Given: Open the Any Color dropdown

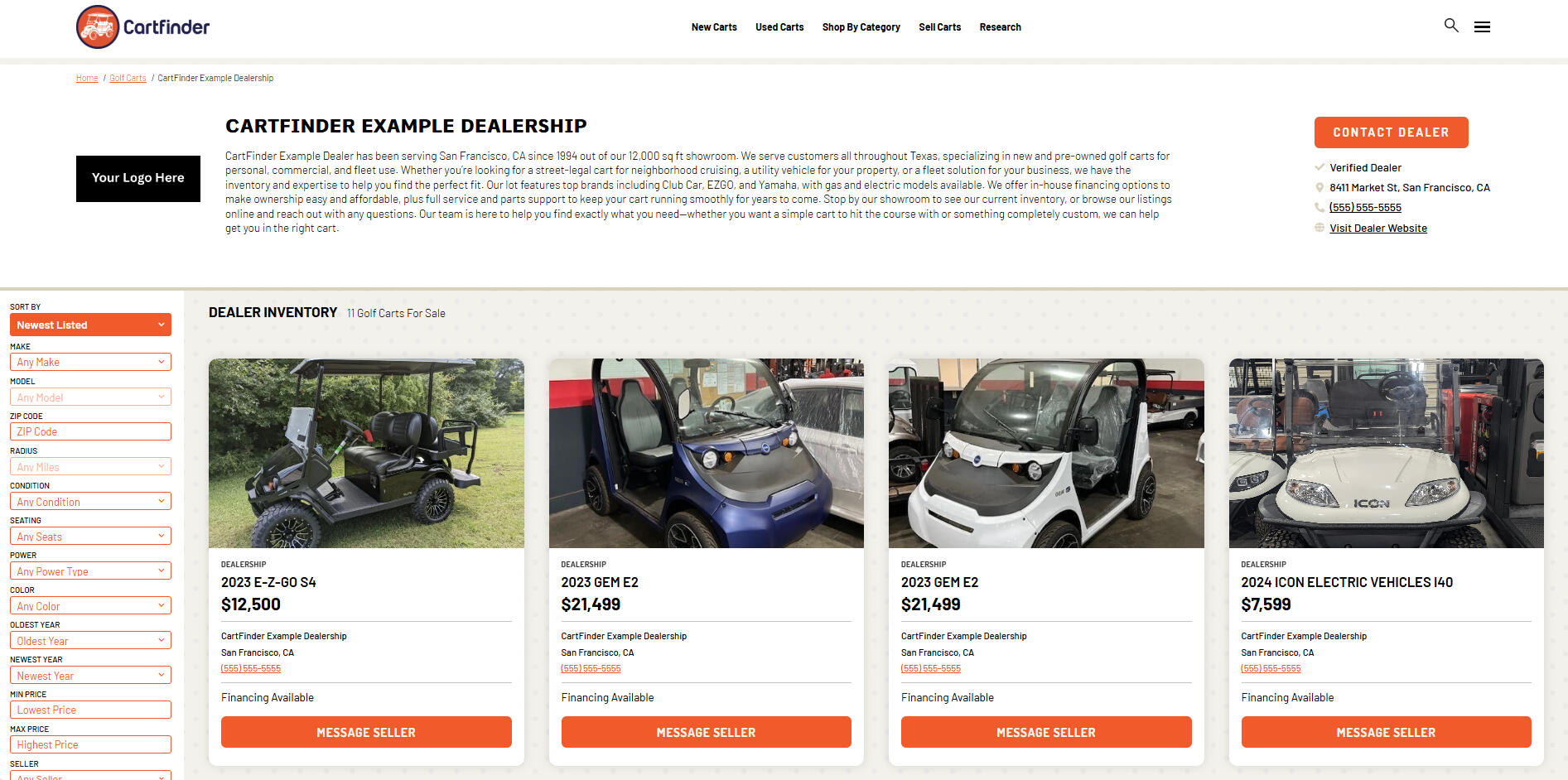Looking at the screenshot, I should coord(90,606).
